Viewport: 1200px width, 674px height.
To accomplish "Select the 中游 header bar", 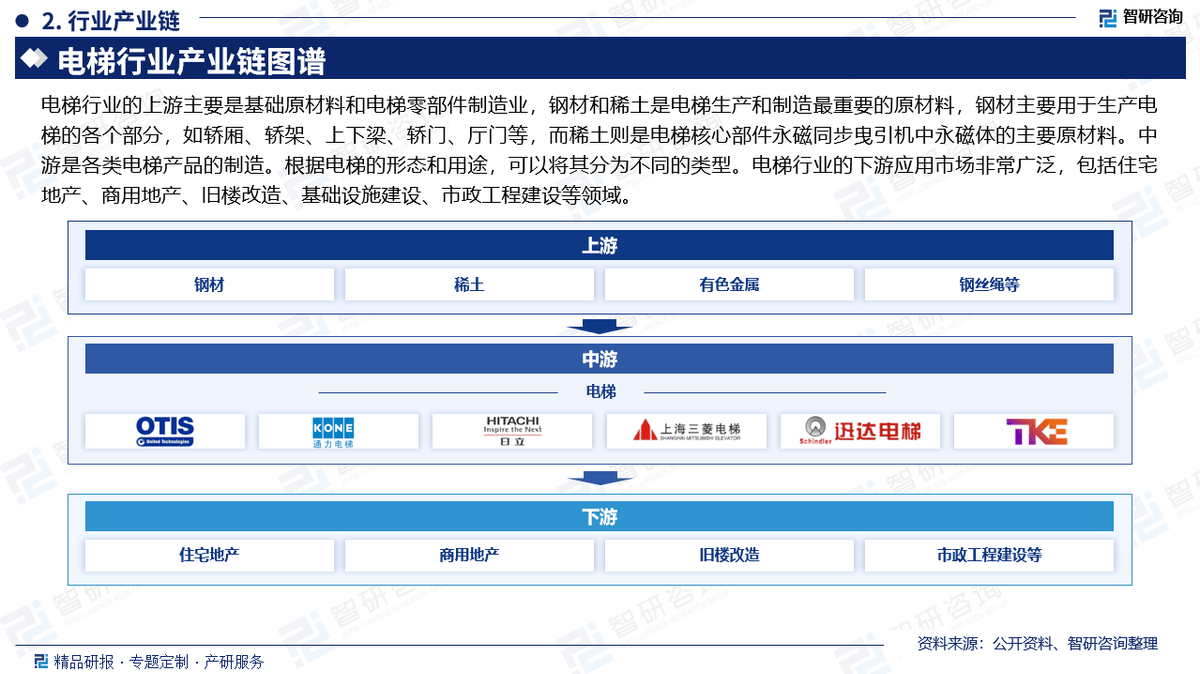I will [x=599, y=359].
